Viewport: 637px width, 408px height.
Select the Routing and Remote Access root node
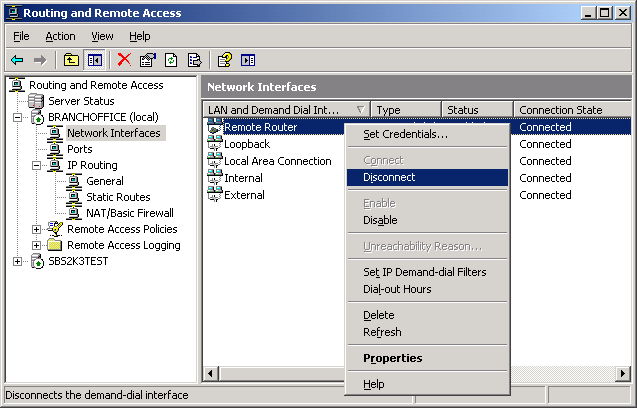tap(96, 85)
